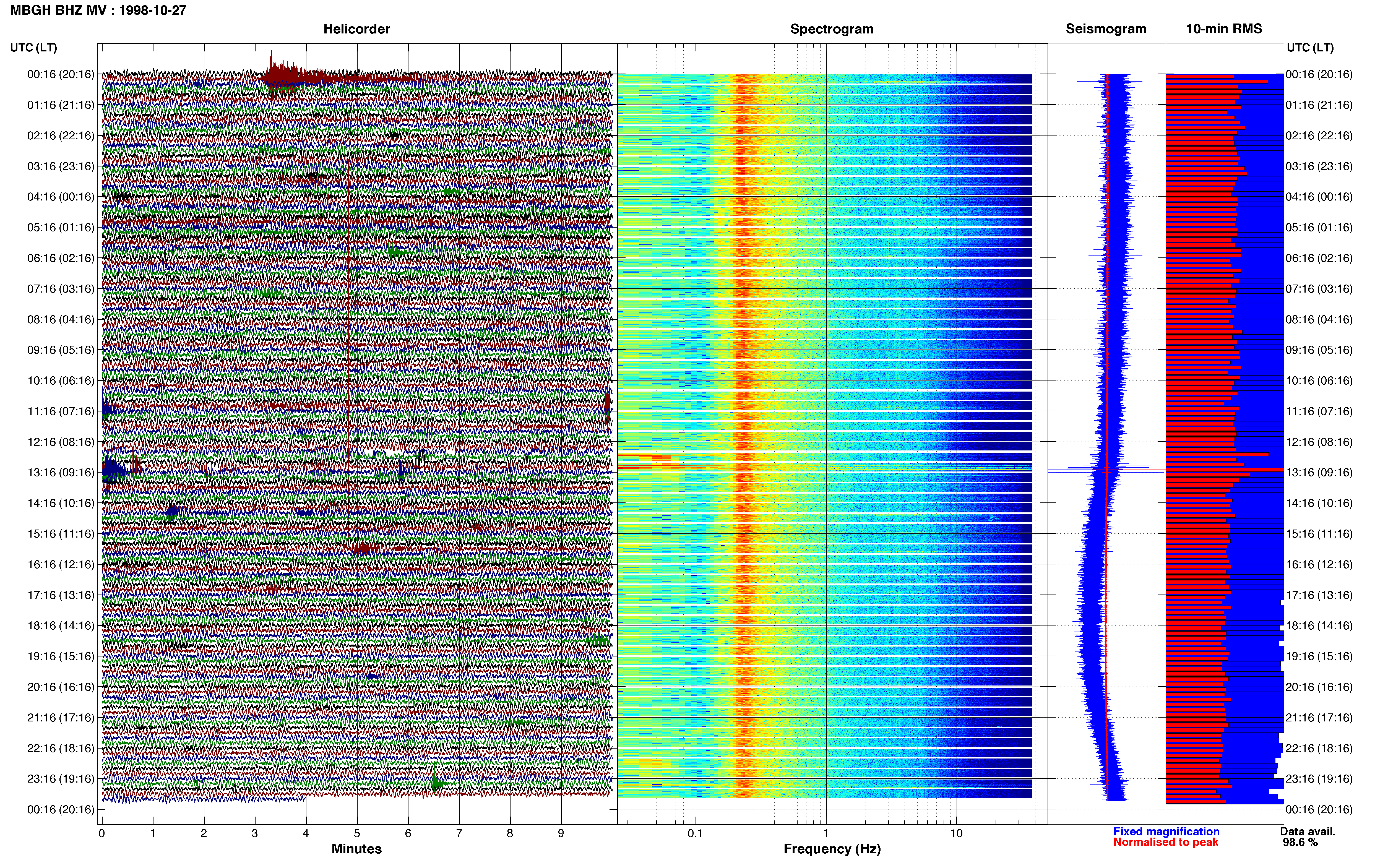Click the left-axis time label '21:16 (17:16)'

tap(61, 718)
